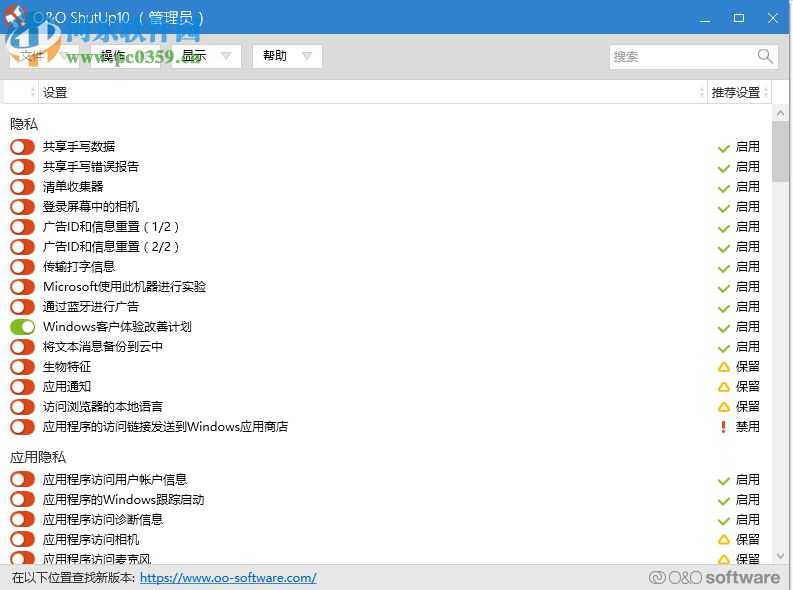Click green checkmark for 应用程序访问用户帐户信息
This screenshot has height=590, width=793.
point(724,481)
